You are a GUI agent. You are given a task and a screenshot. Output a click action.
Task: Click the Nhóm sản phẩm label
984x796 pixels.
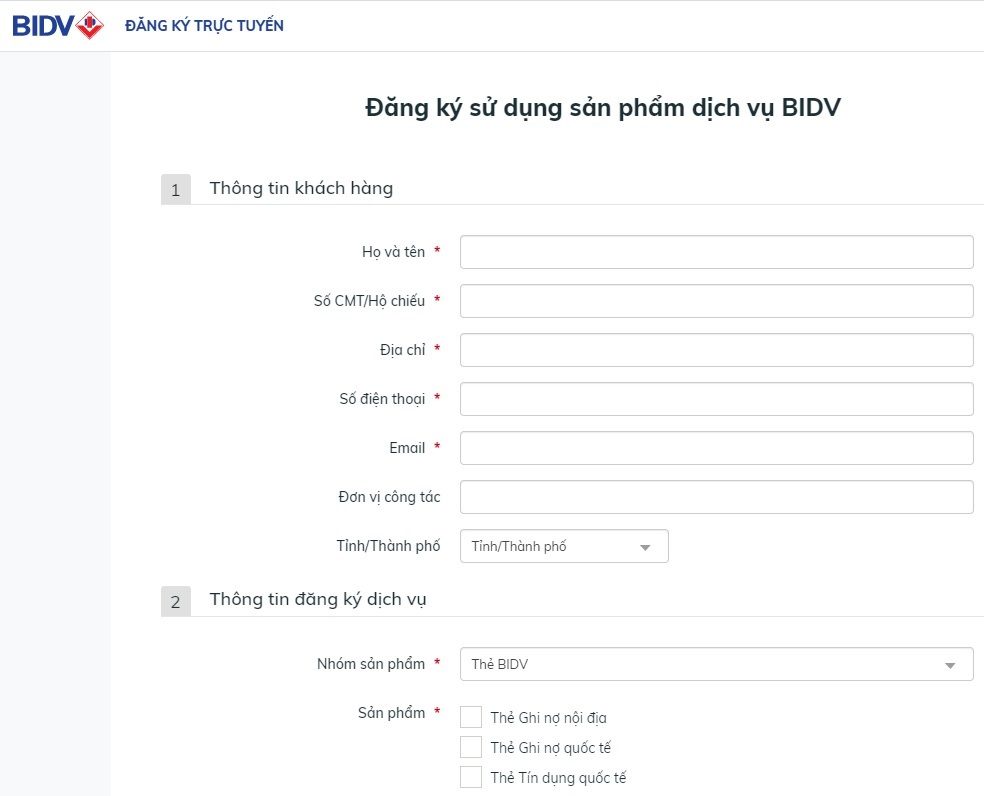pyautogui.click(x=371, y=664)
